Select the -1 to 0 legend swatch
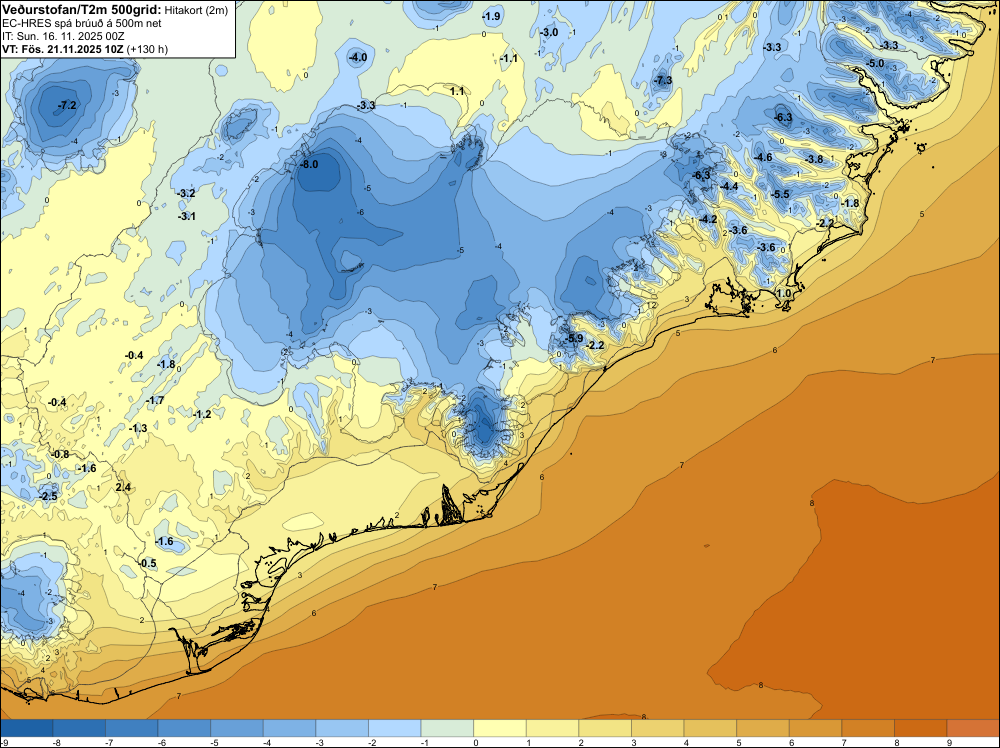1000x748 pixels. [x=447, y=728]
